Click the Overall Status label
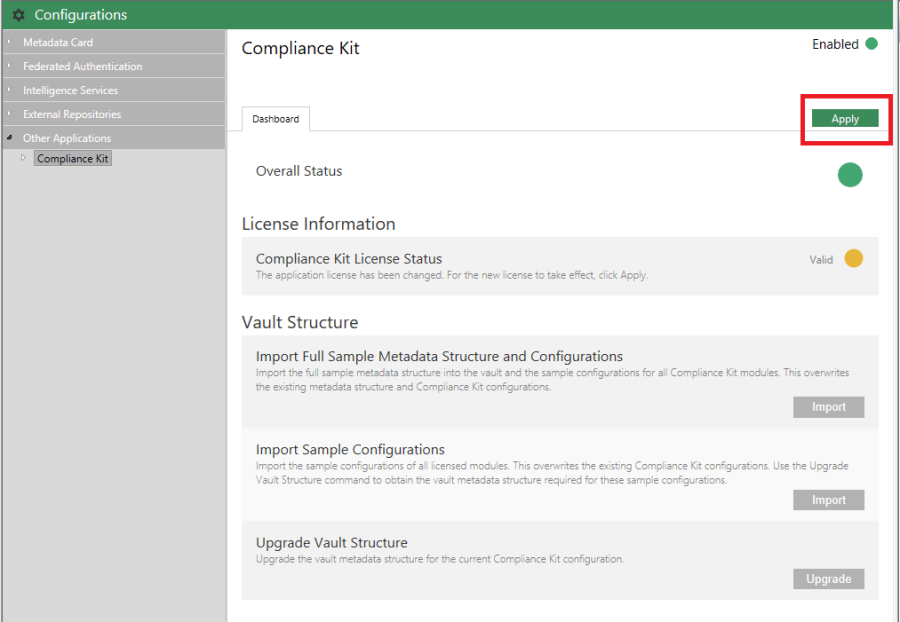Viewport: 900px width, 622px height. coord(299,171)
